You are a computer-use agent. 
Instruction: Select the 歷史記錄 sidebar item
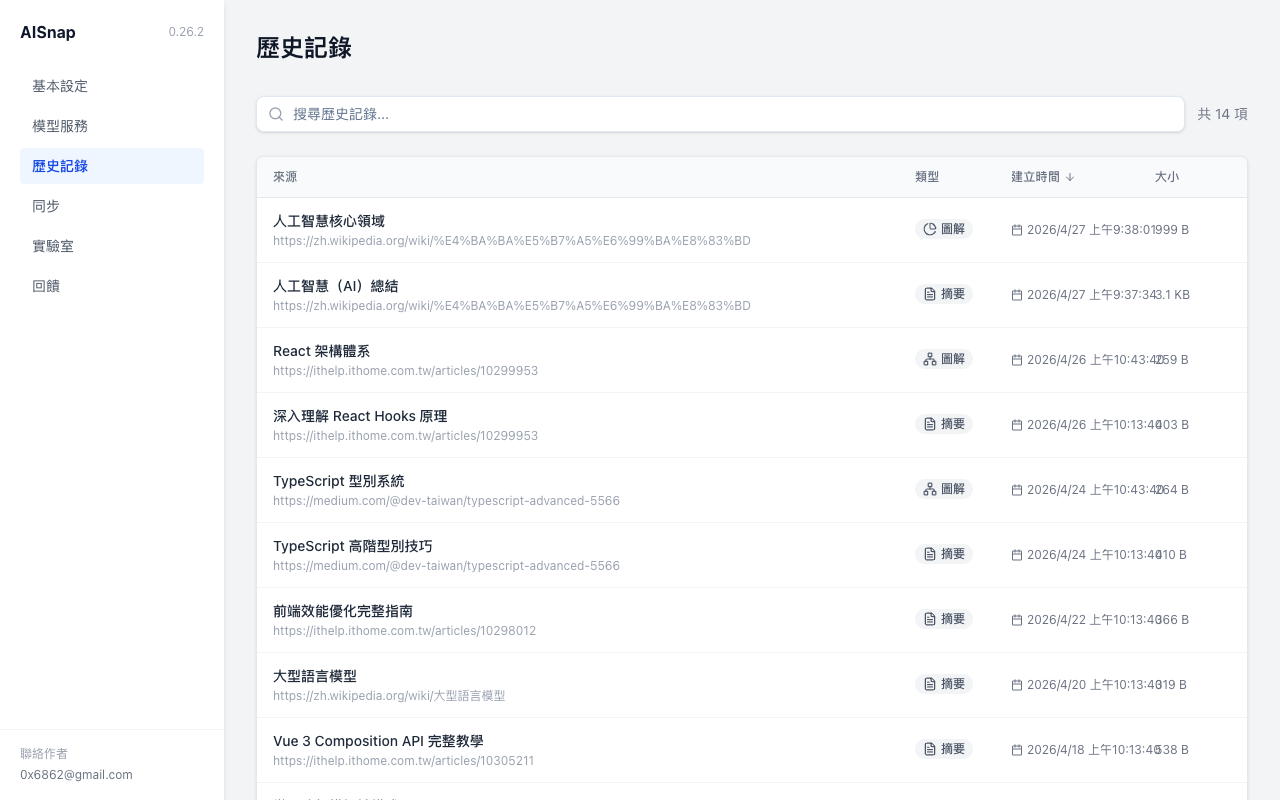[x=112, y=166]
